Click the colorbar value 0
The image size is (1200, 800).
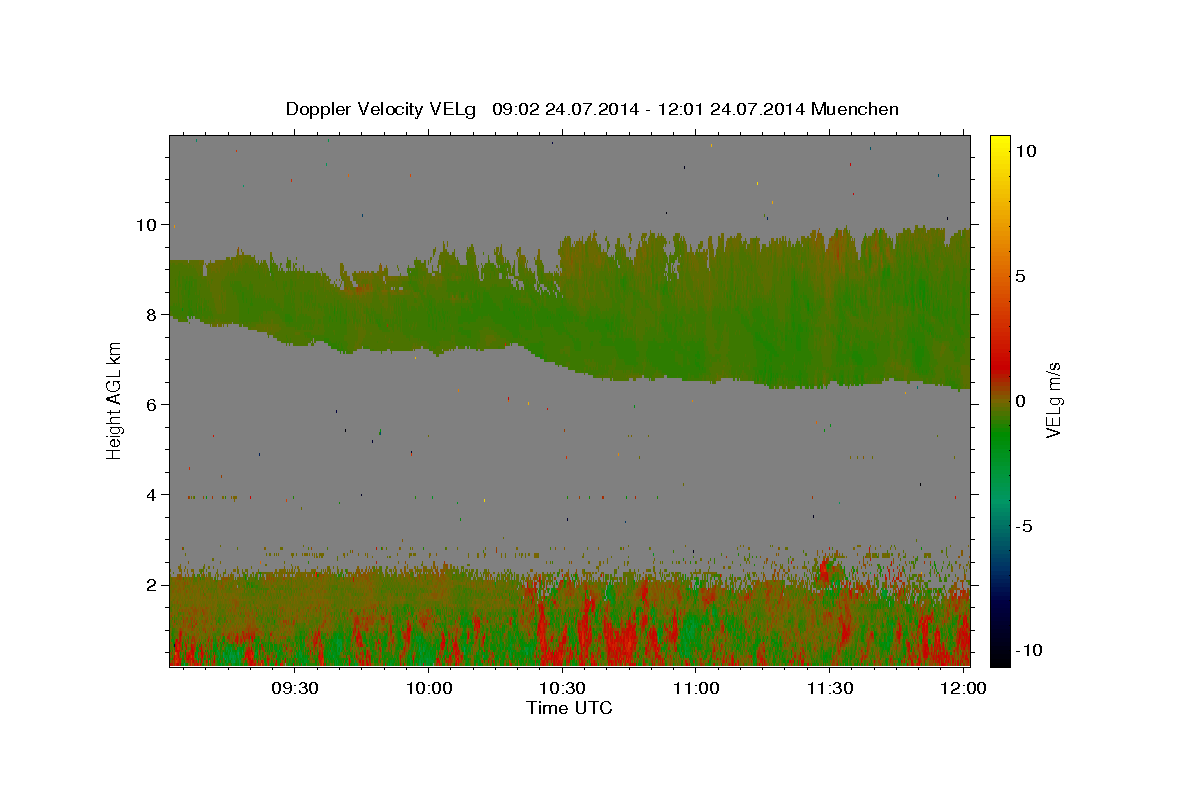[1021, 401]
